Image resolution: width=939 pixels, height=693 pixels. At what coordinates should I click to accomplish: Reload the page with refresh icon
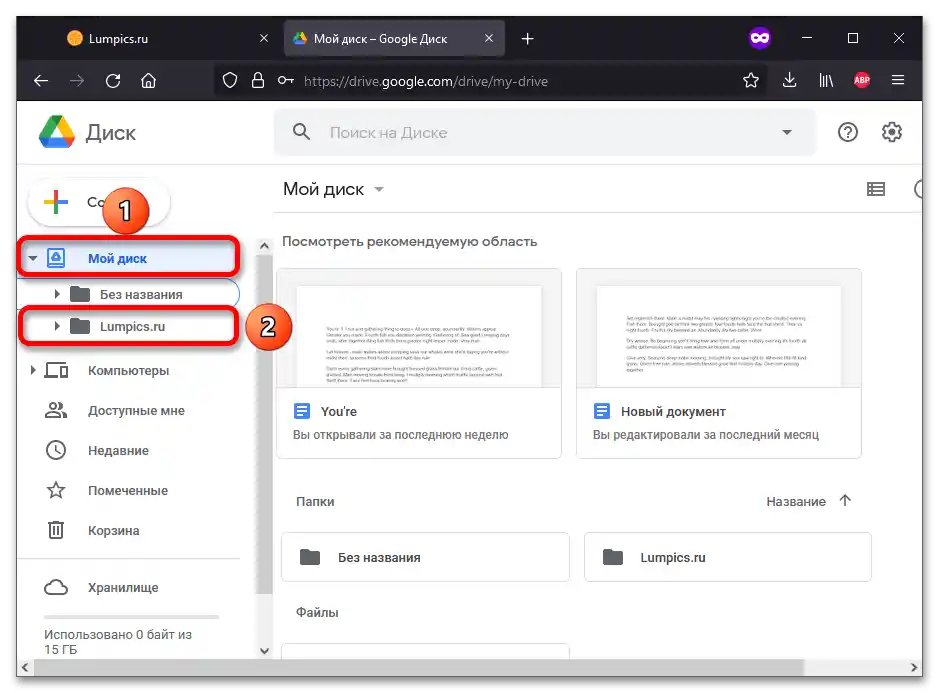113,80
